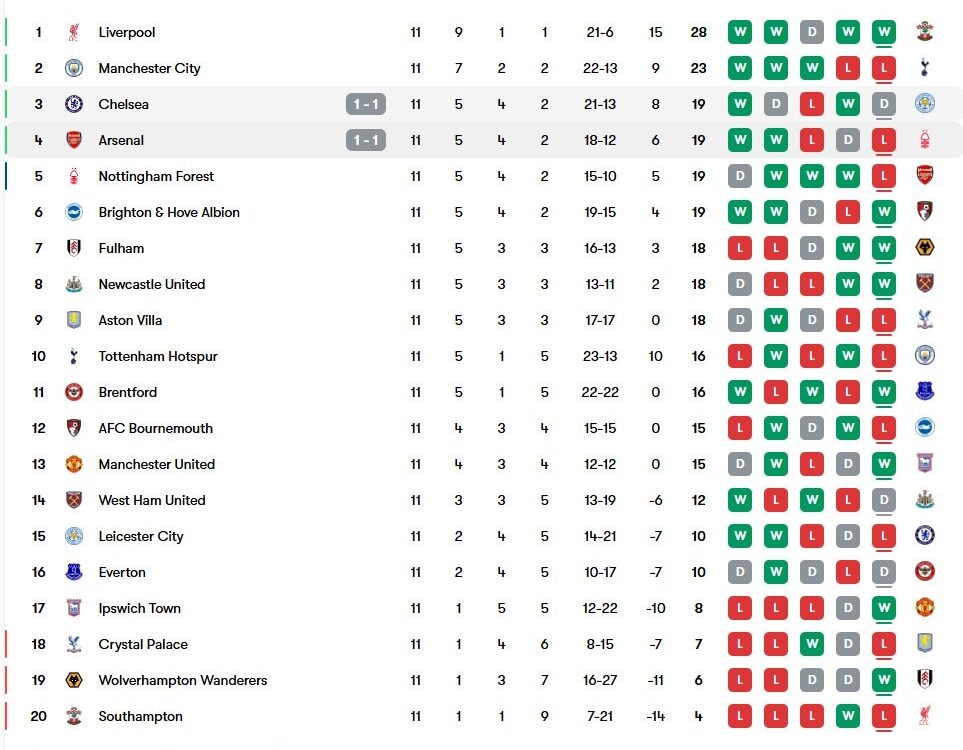Select Ipswich Town's most recent W form badge

(x=884, y=608)
